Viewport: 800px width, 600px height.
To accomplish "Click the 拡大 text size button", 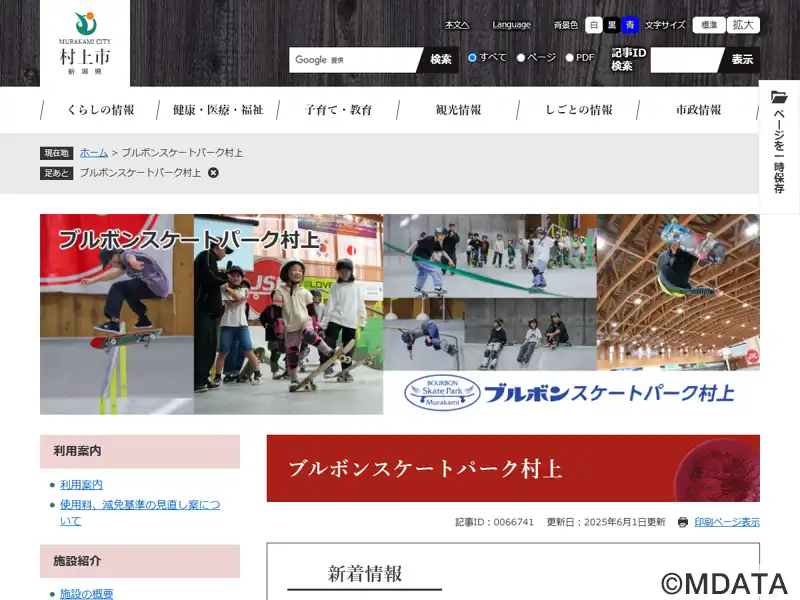I will (x=742, y=25).
